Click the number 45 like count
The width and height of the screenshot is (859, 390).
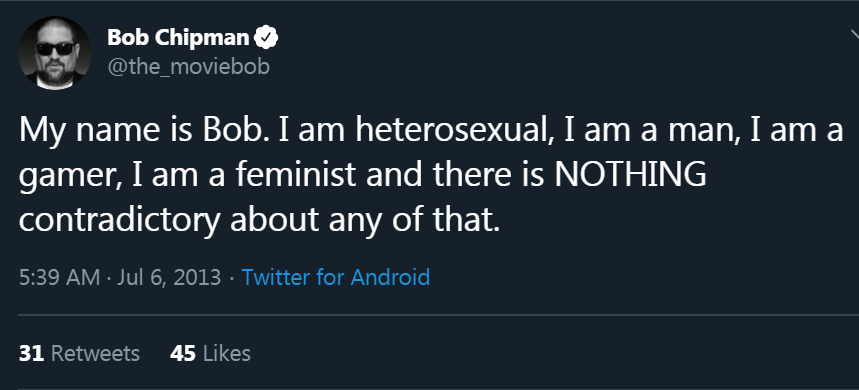pos(183,353)
